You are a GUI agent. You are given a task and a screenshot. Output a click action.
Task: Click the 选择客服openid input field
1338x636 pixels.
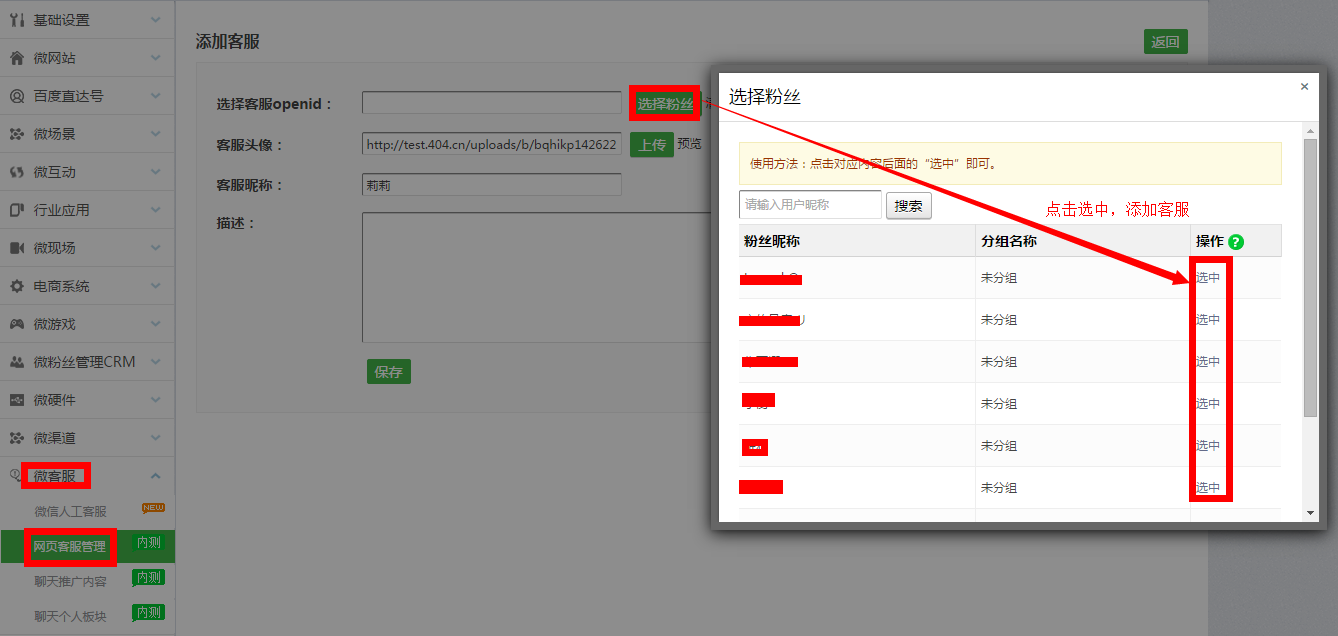492,103
